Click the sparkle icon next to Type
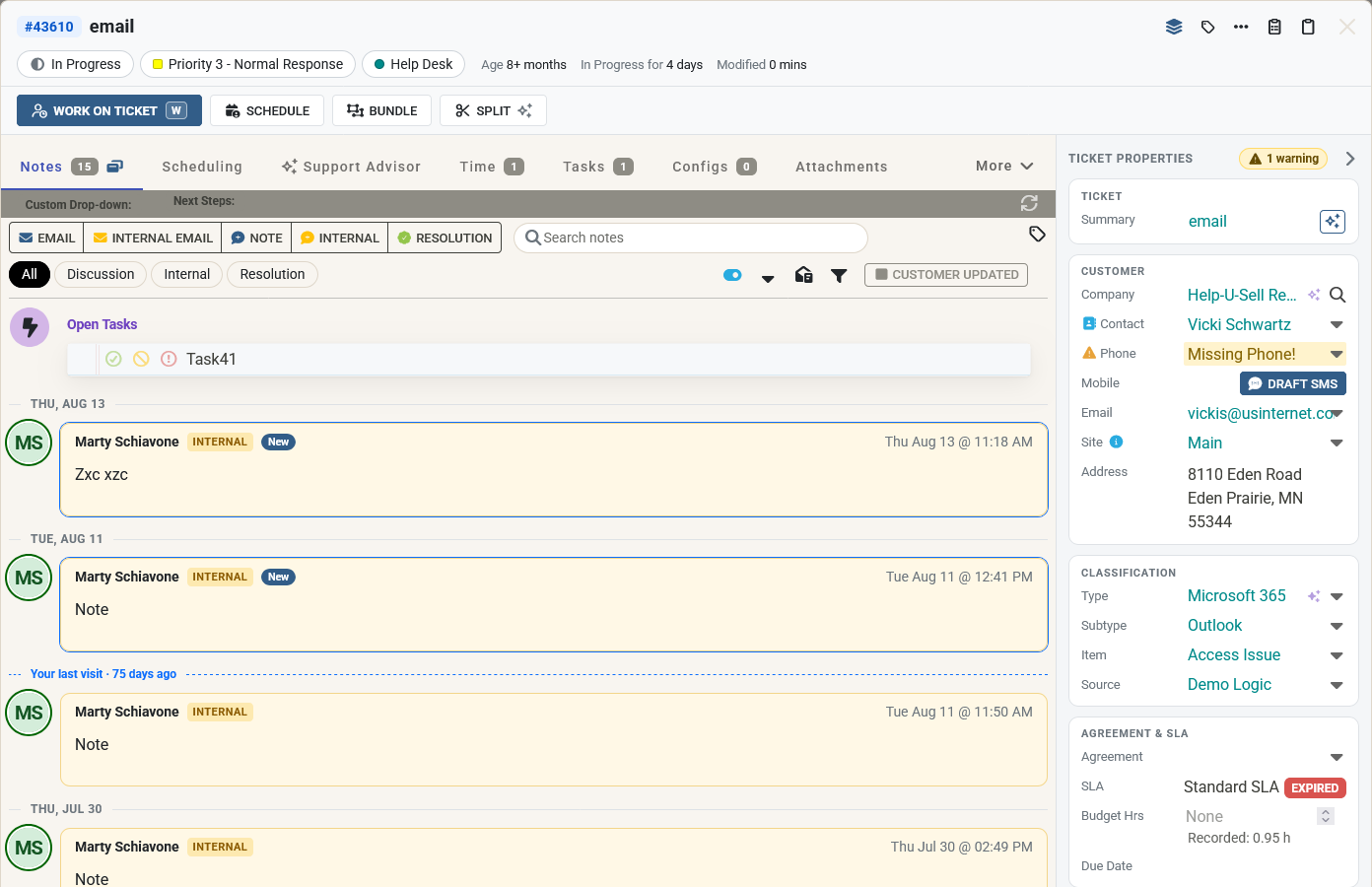This screenshot has width=1372, height=887. click(1314, 596)
